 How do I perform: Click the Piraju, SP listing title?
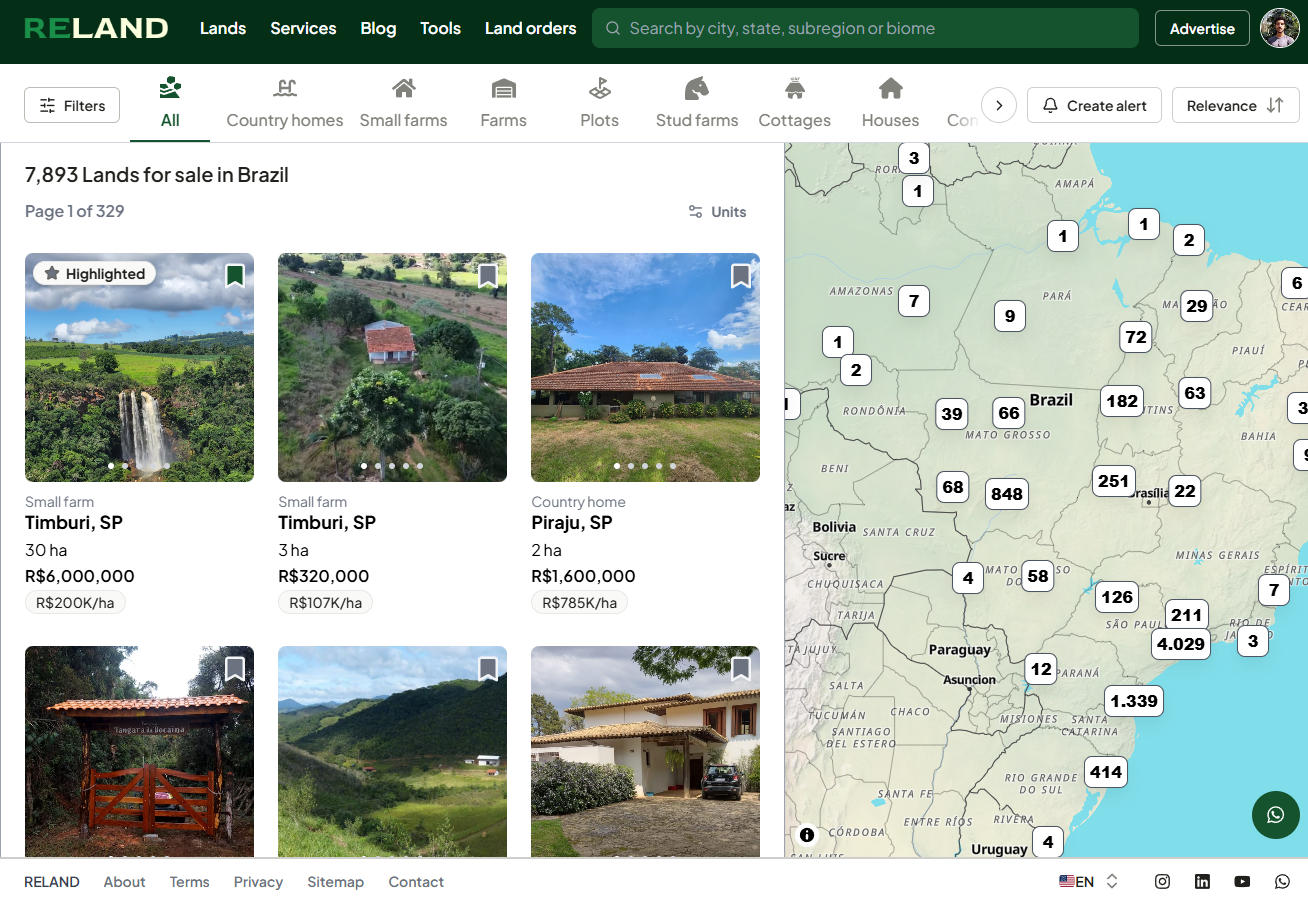pyautogui.click(x=572, y=522)
